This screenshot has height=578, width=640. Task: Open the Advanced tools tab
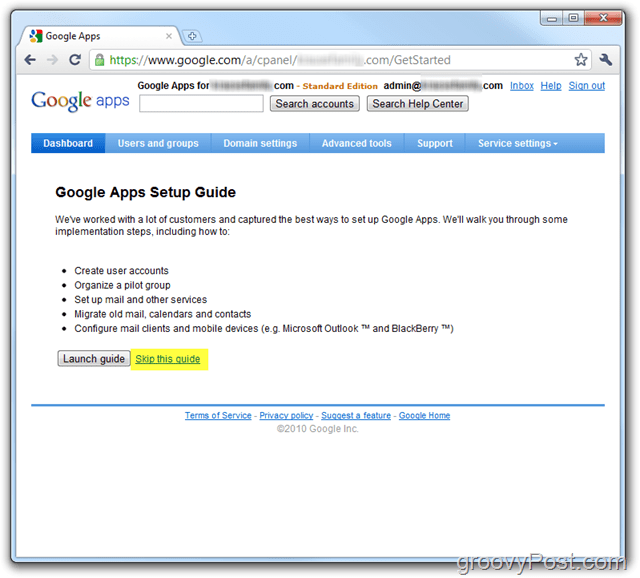(x=357, y=143)
